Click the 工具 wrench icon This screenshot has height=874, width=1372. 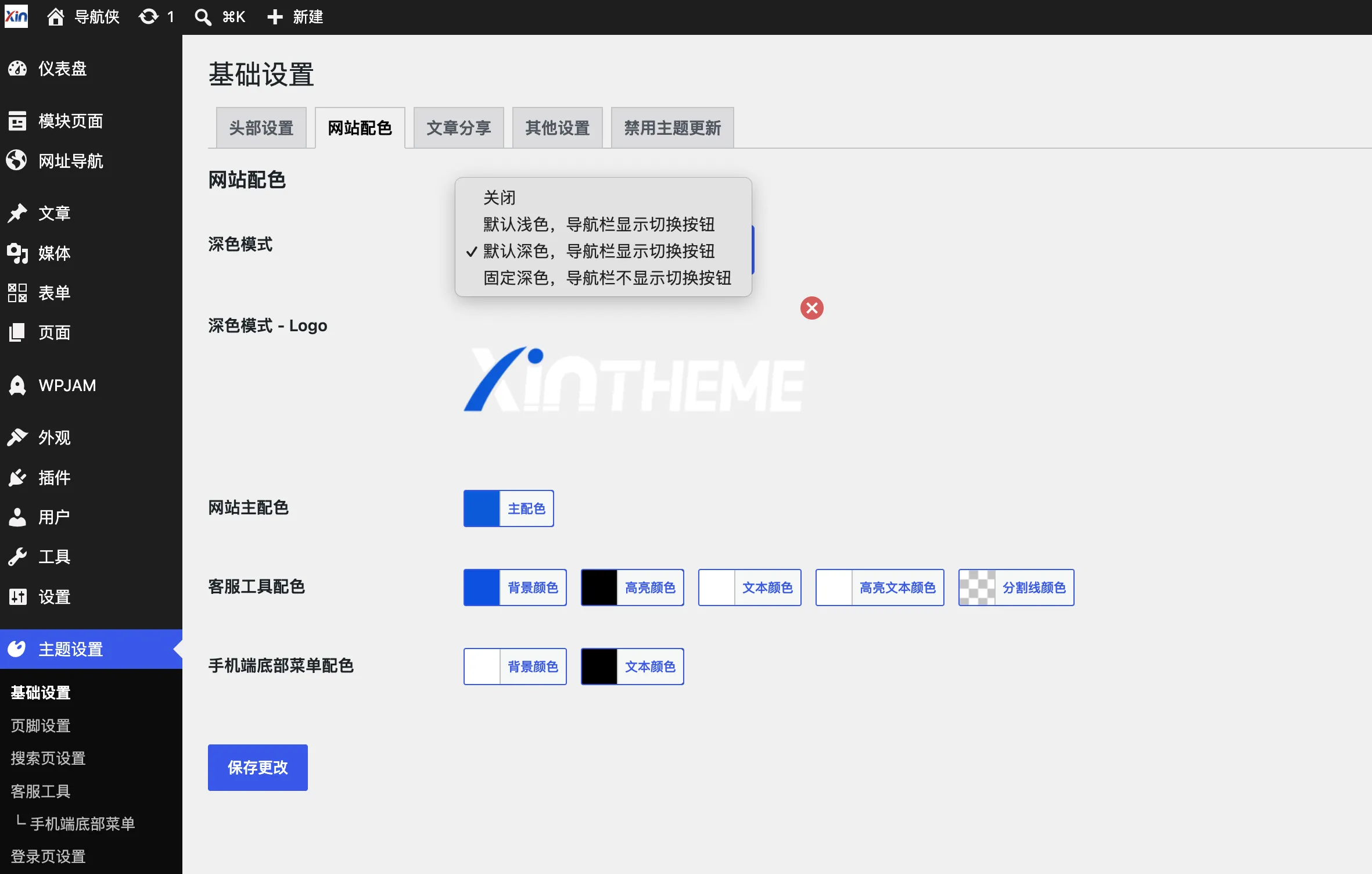pyautogui.click(x=17, y=557)
